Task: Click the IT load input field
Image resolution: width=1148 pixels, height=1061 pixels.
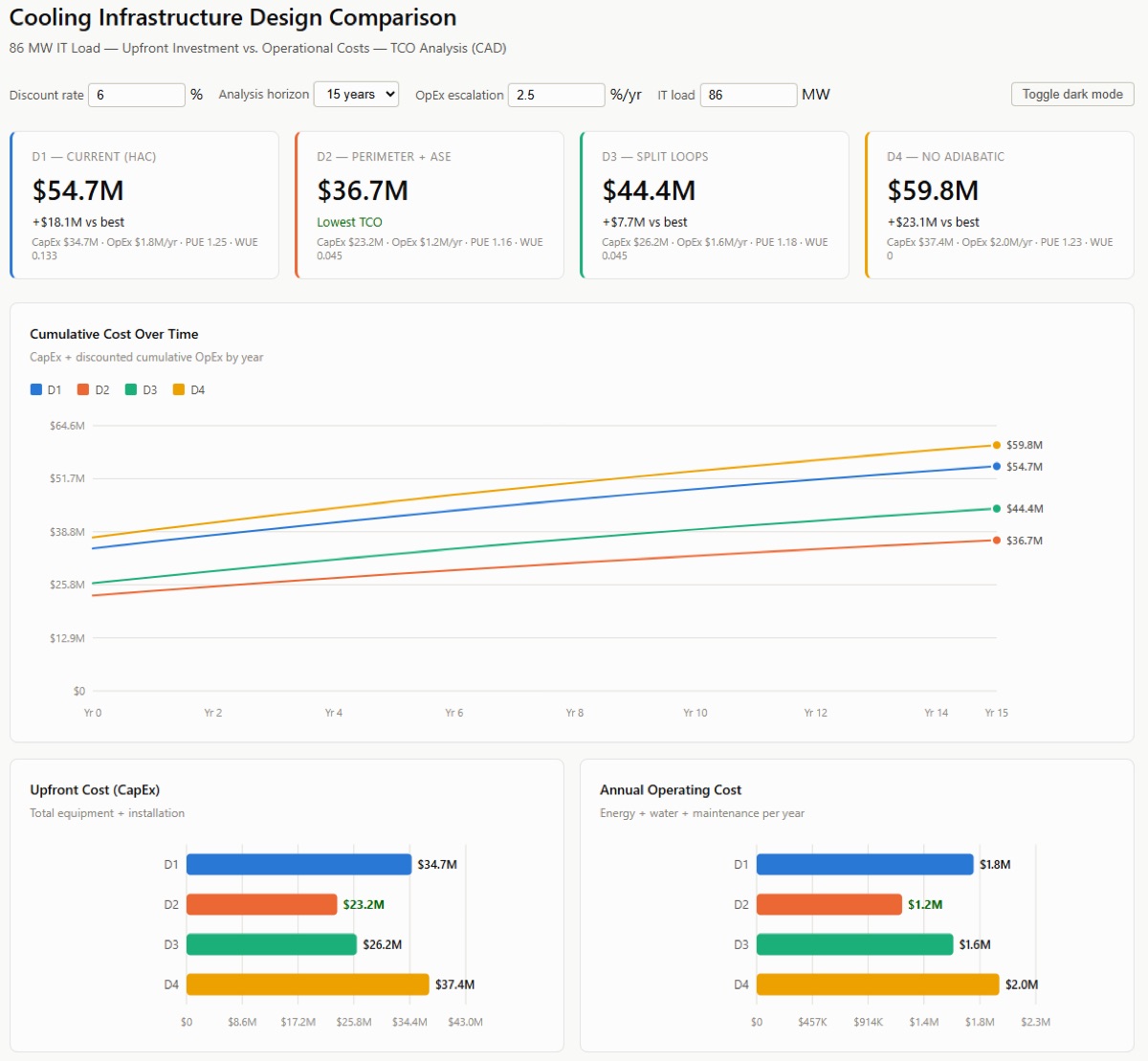Action: pyautogui.click(x=748, y=95)
